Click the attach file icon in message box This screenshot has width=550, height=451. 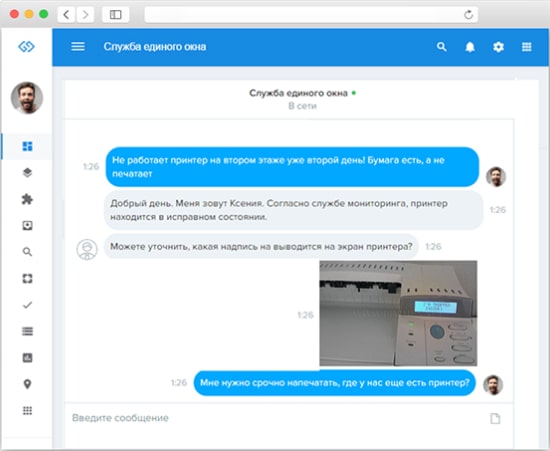pyautogui.click(x=495, y=418)
